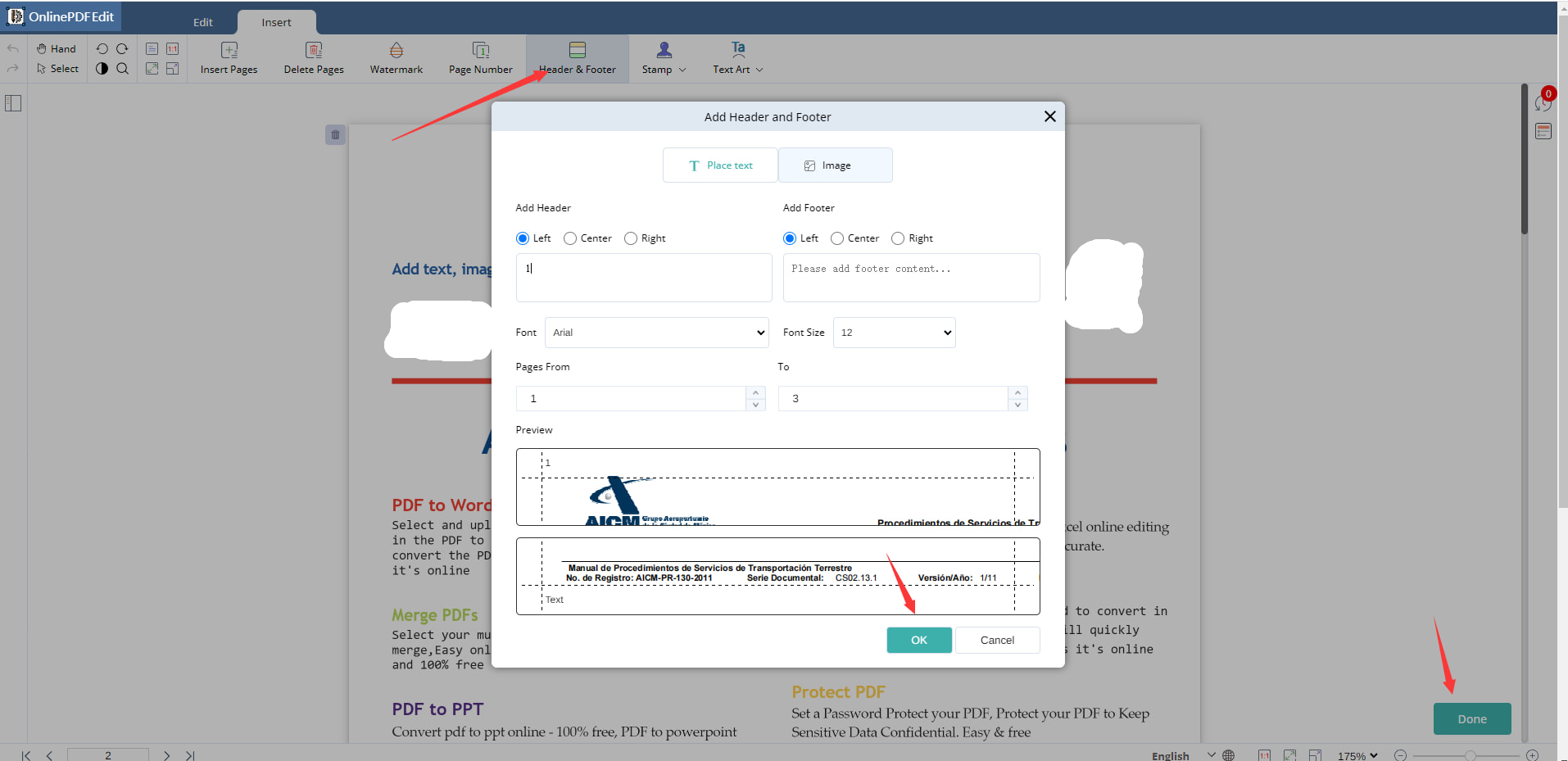Adjust the zoom slider in status bar
The width and height of the screenshot is (1568, 761).
(1470, 755)
